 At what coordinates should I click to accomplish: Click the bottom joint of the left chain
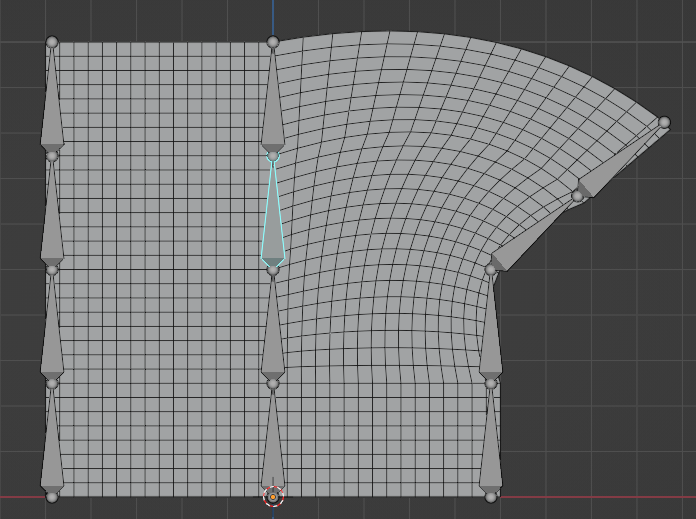52,496
